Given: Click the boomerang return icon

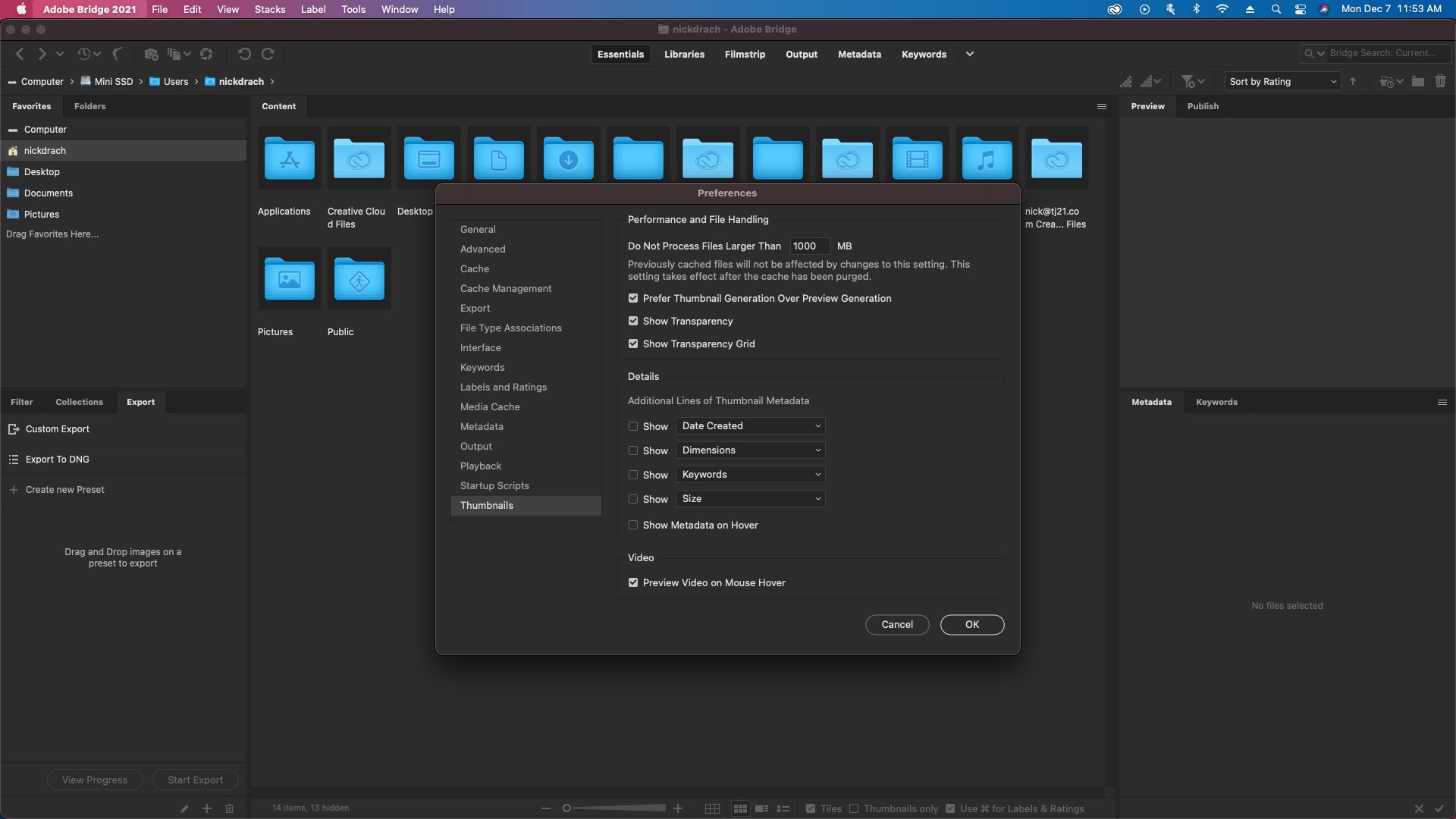Looking at the screenshot, I should [118, 54].
